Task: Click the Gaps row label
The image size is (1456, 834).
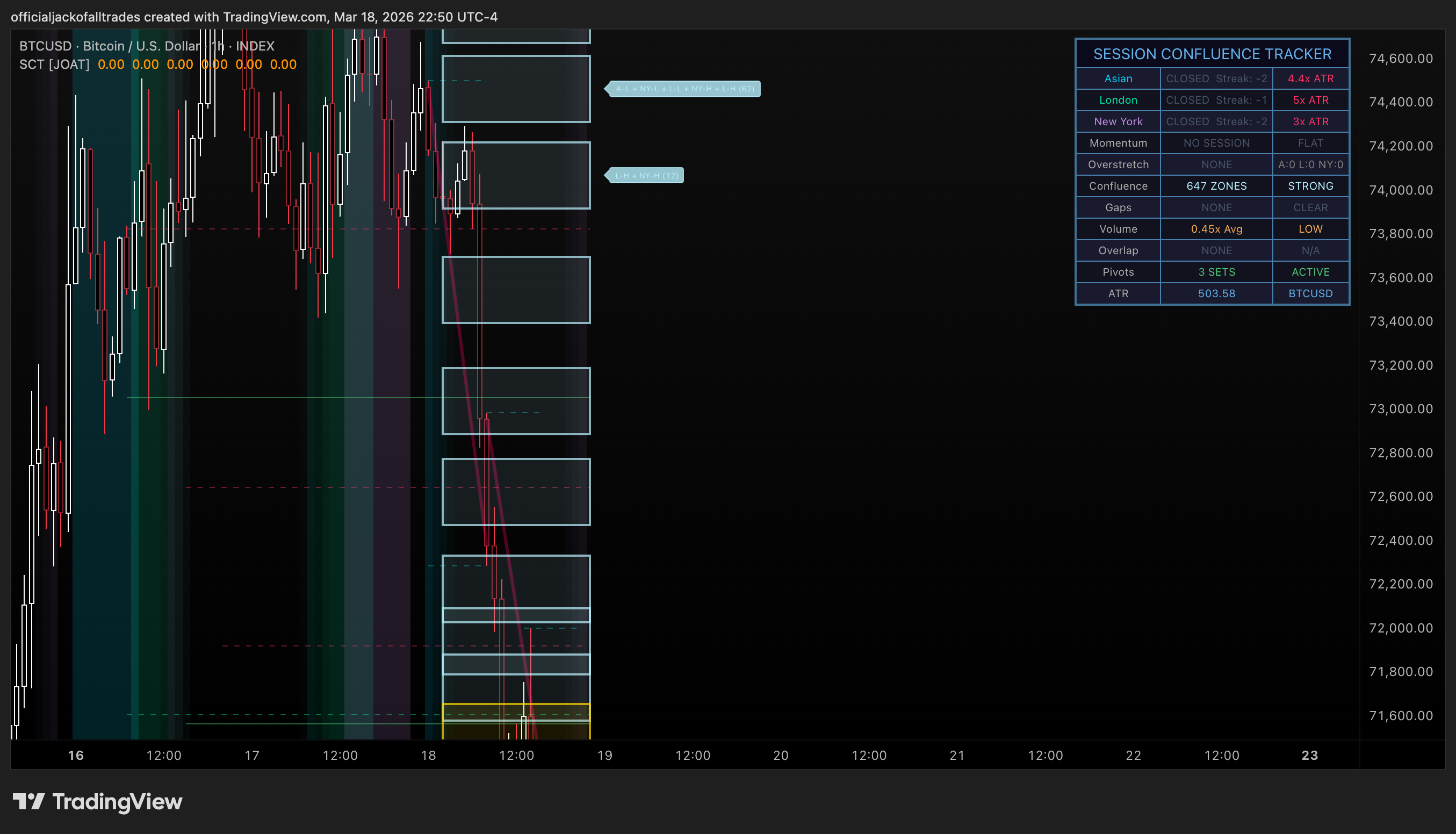Action: (x=1118, y=207)
